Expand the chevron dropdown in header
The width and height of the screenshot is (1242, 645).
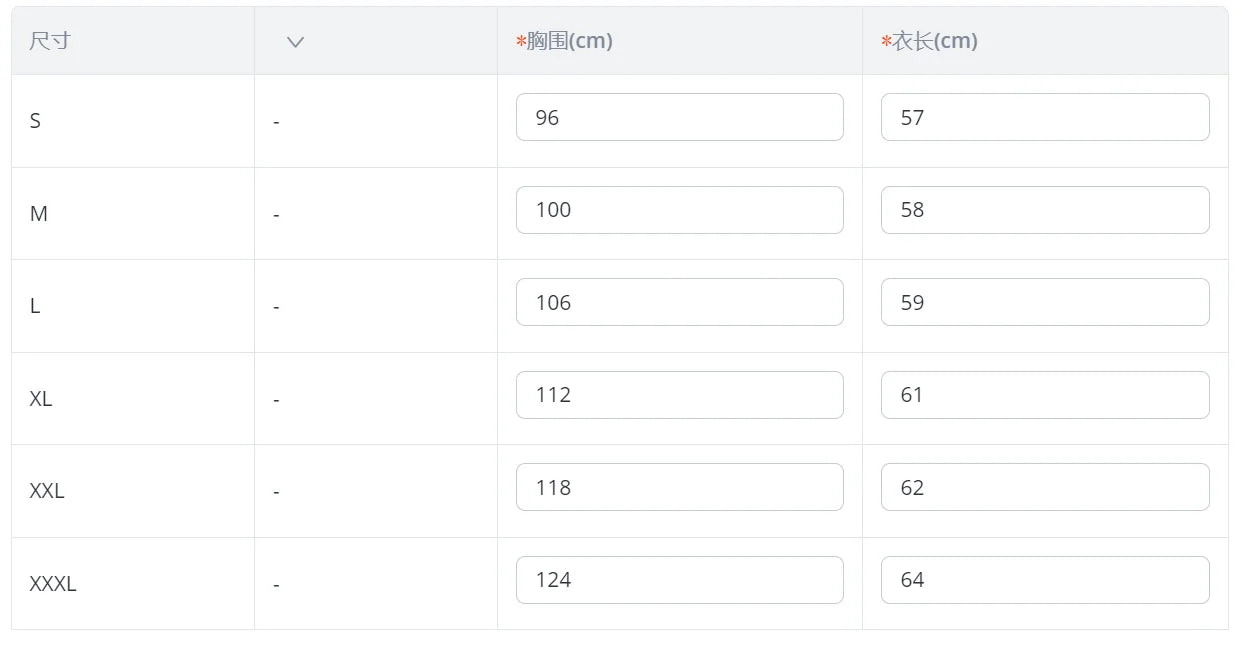pos(295,42)
